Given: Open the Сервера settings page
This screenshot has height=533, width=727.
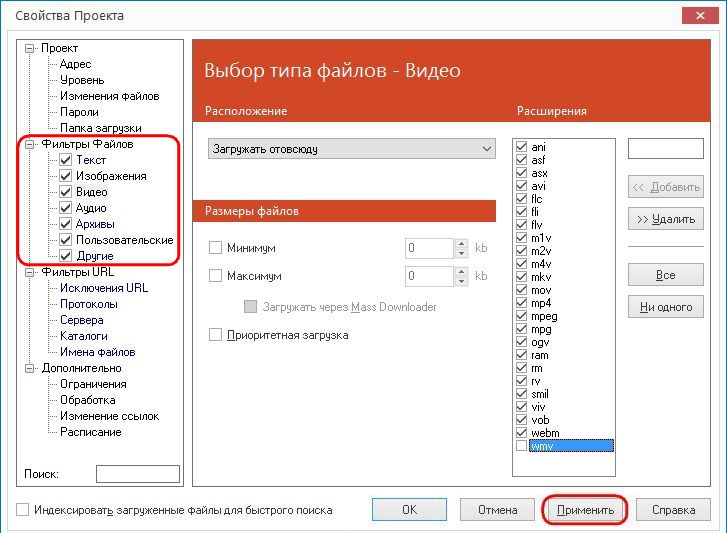Looking at the screenshot, I should (x=82, y=320).
